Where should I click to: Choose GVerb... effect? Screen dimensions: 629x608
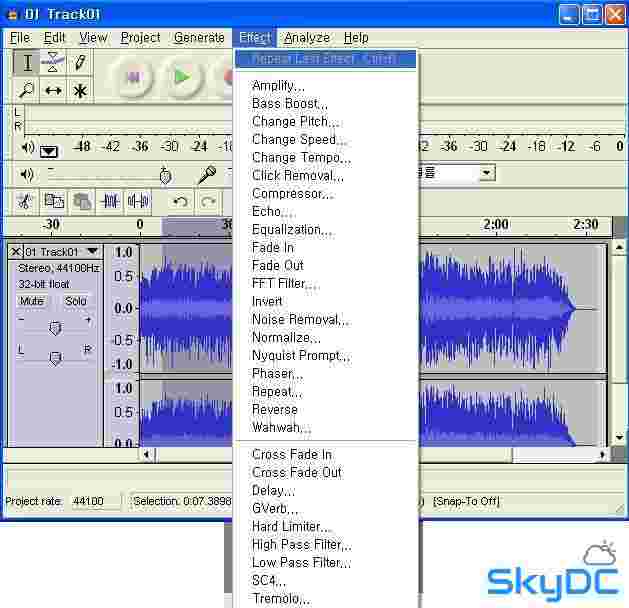[325, 509]
